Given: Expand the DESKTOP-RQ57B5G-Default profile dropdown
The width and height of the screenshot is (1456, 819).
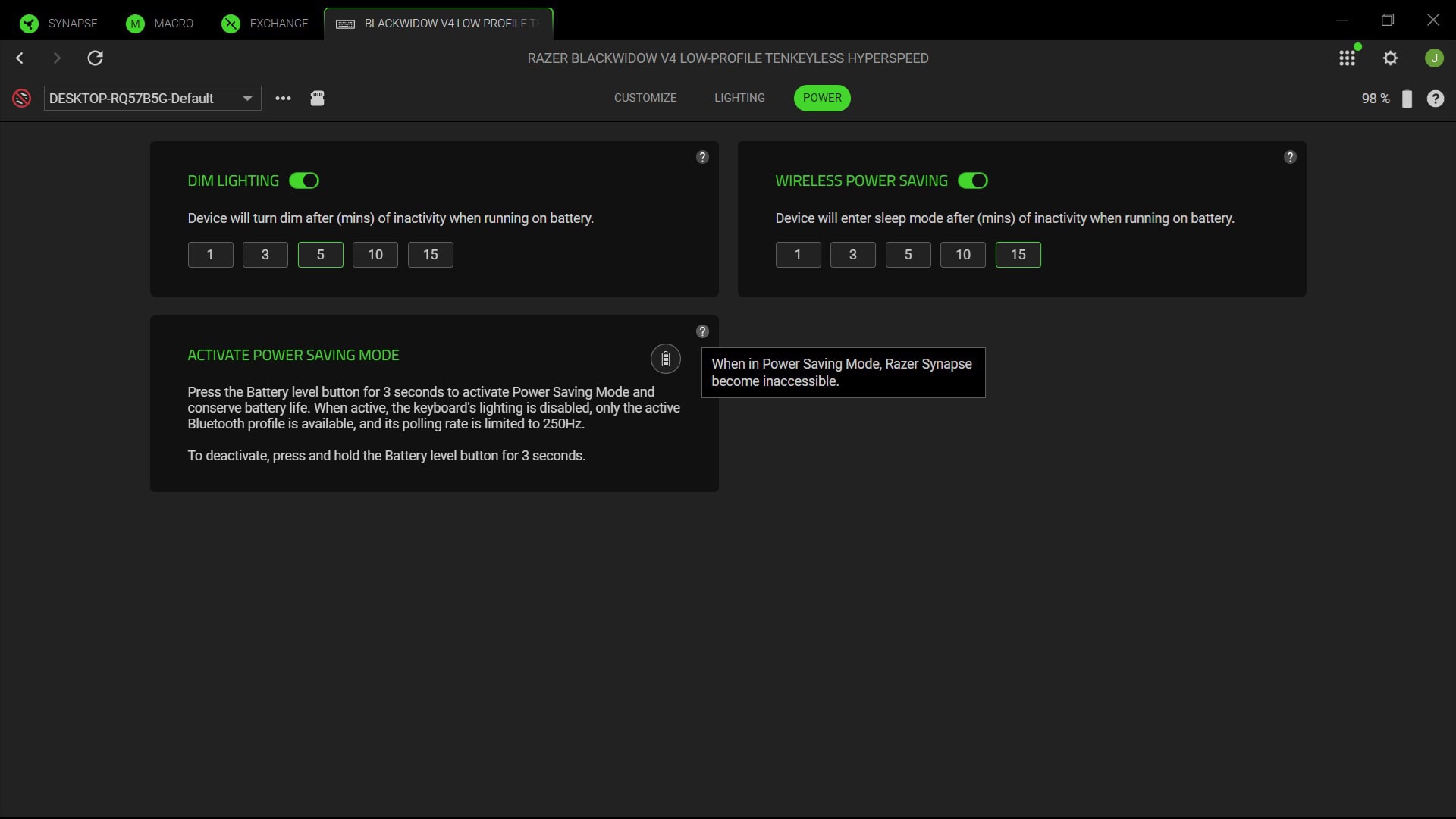Looking at the screenshot, I should [x=152, y=98].
